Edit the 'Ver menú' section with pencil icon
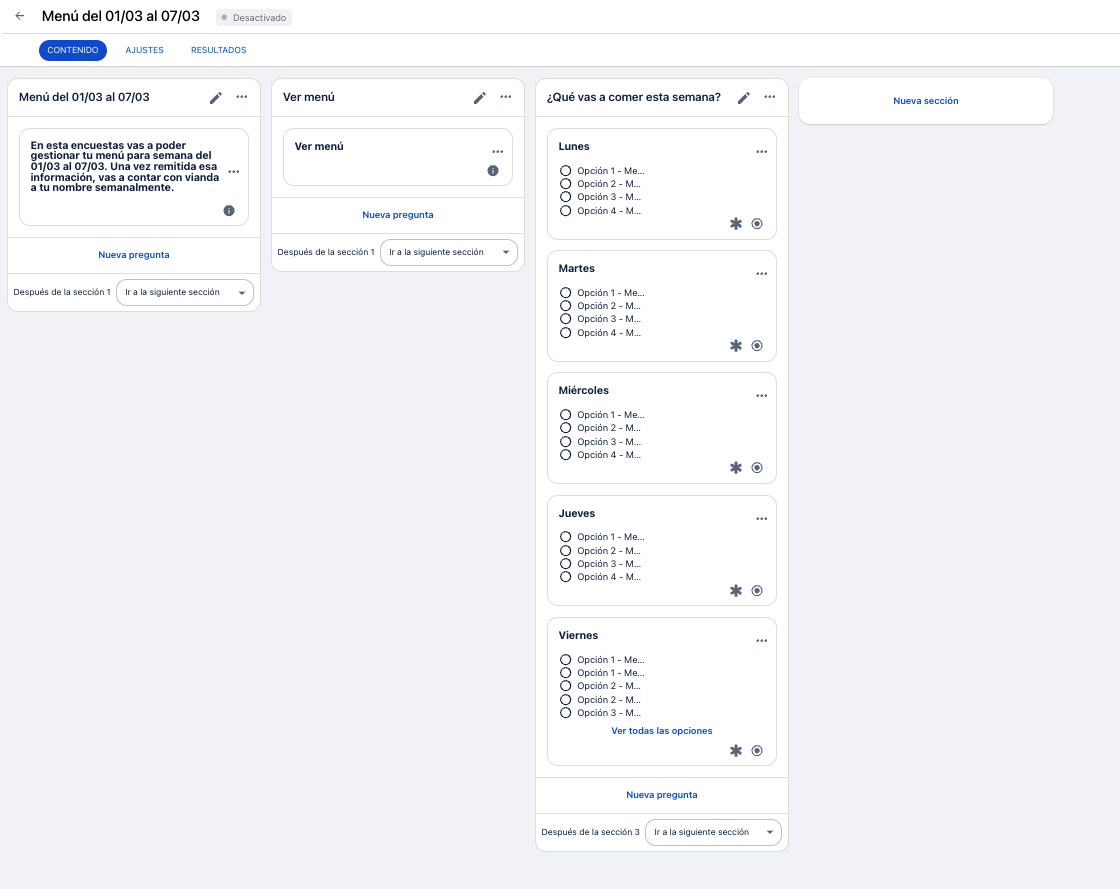Image resolution: width=1120 pixels, height=889 pixels. 480,97
